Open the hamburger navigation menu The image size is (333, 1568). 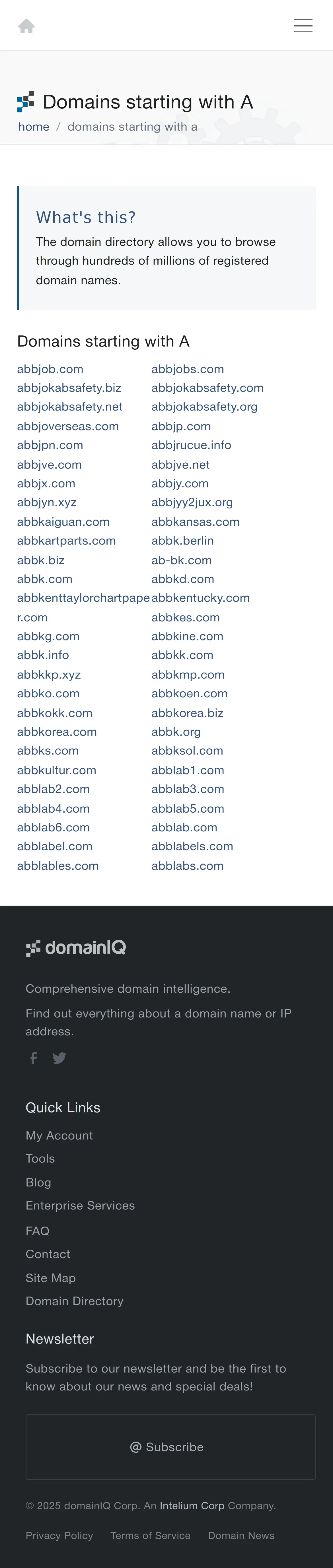pos(303,25)
